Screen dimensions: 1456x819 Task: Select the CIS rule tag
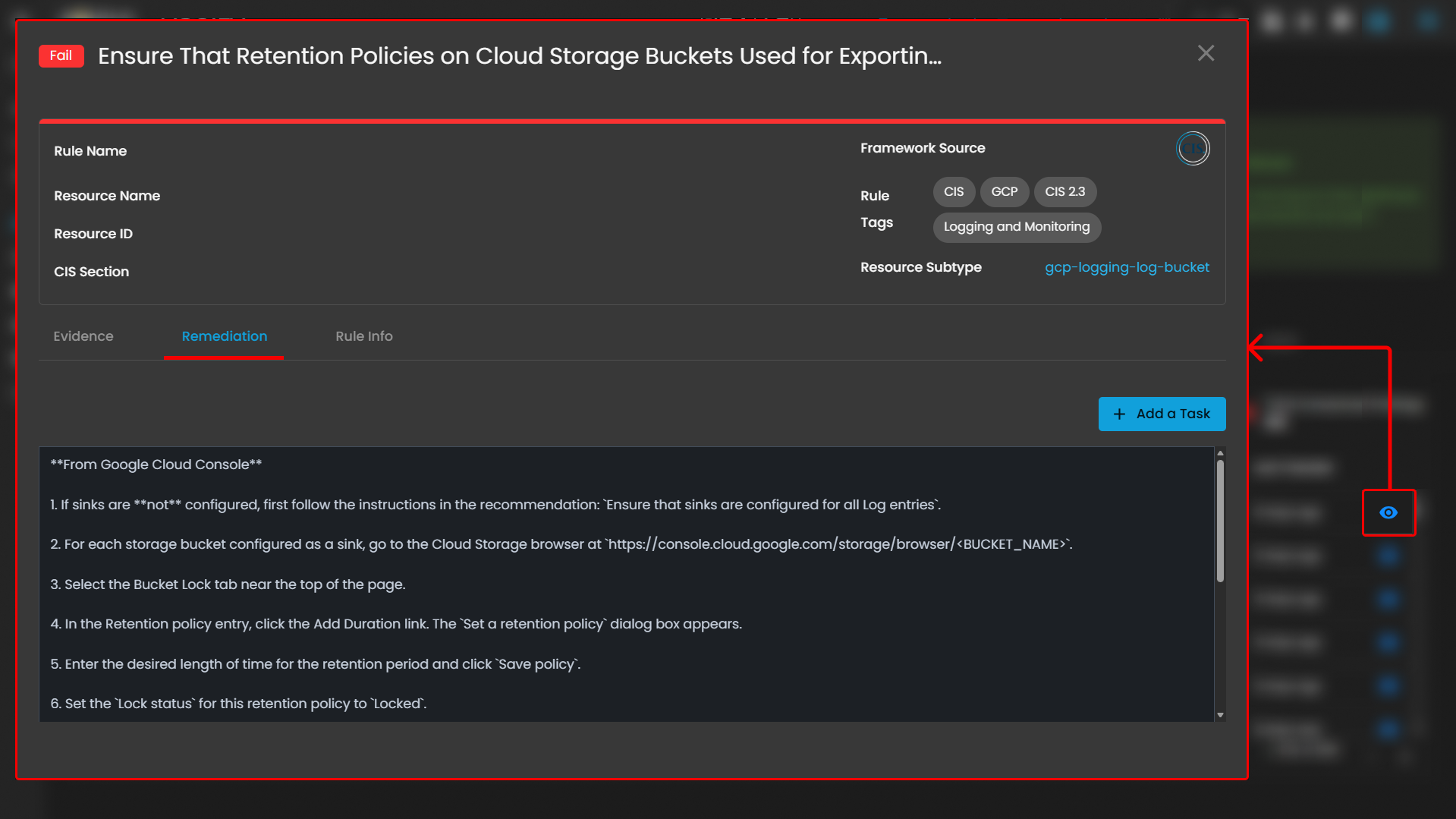(953, 192)
